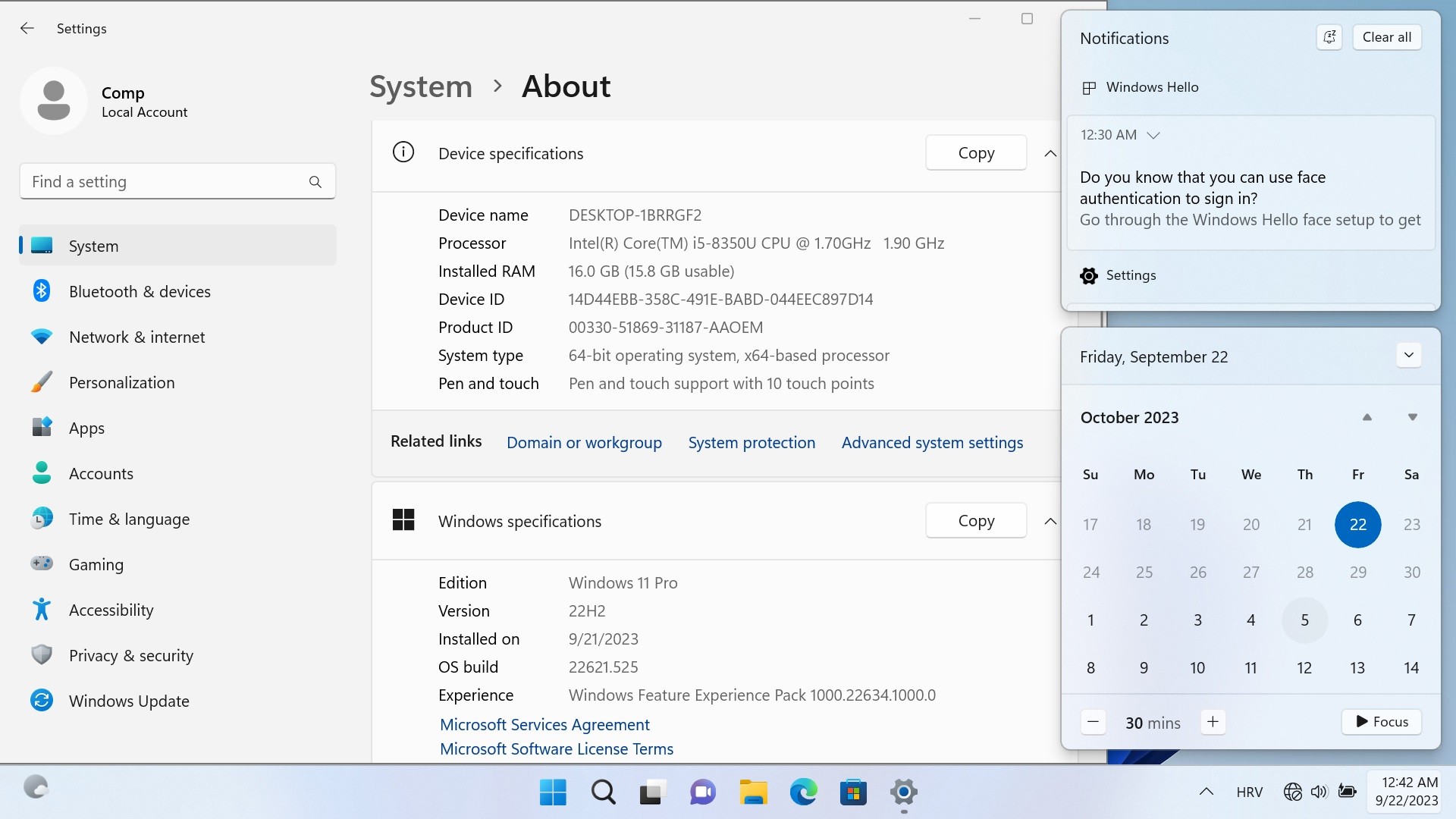Clear all notifications
Viewport: 1456px width, 819px height.
(1386, 37)
